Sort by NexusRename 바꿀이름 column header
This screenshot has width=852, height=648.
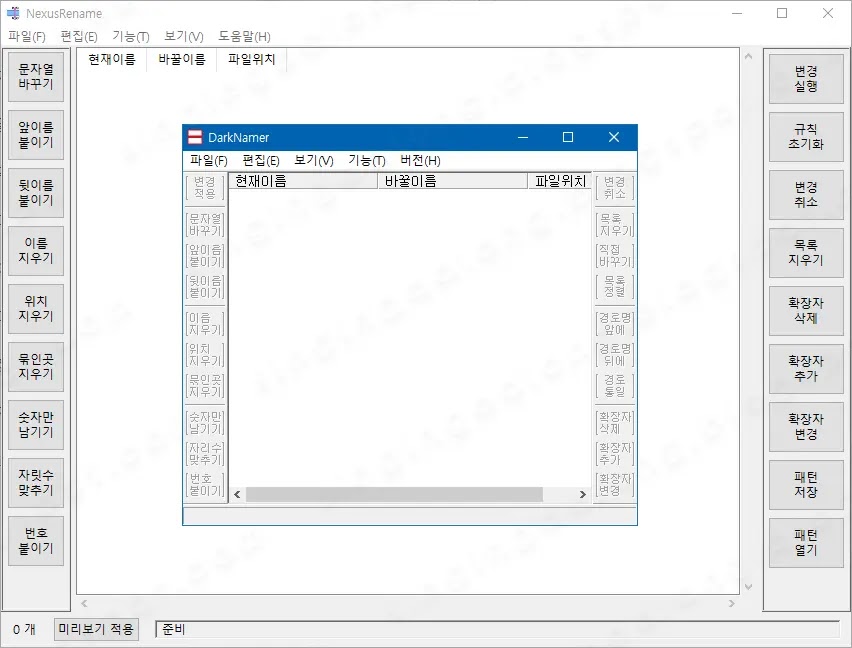click(x=181, y=60)
